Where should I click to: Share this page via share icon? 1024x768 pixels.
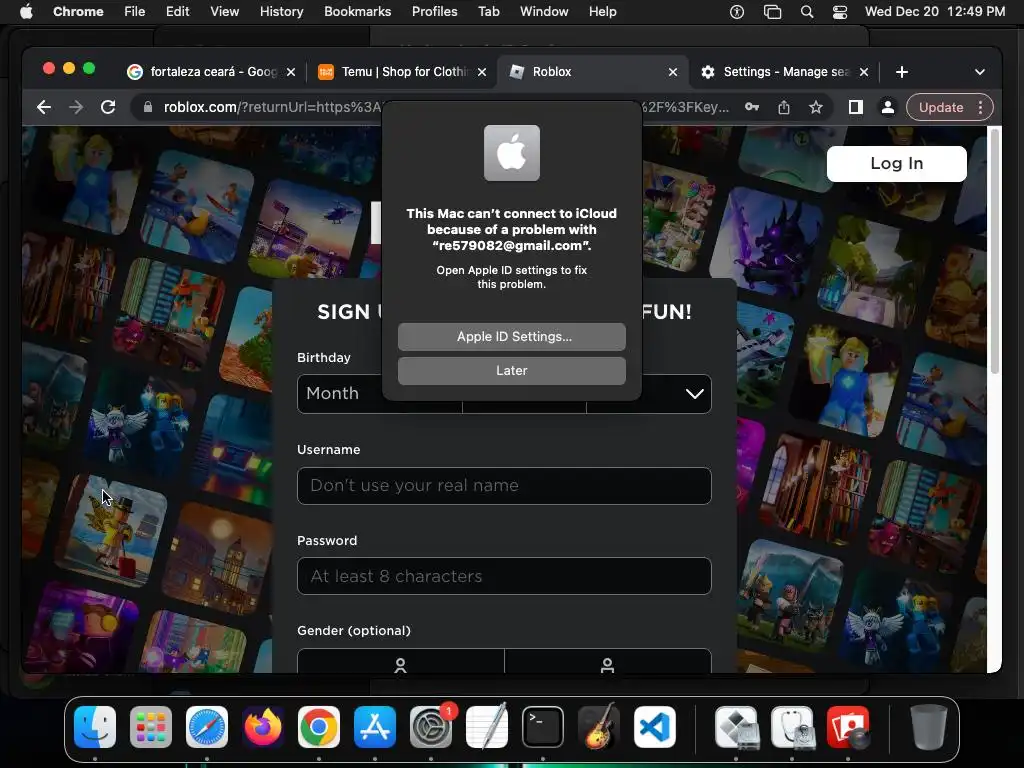[784, 107]
